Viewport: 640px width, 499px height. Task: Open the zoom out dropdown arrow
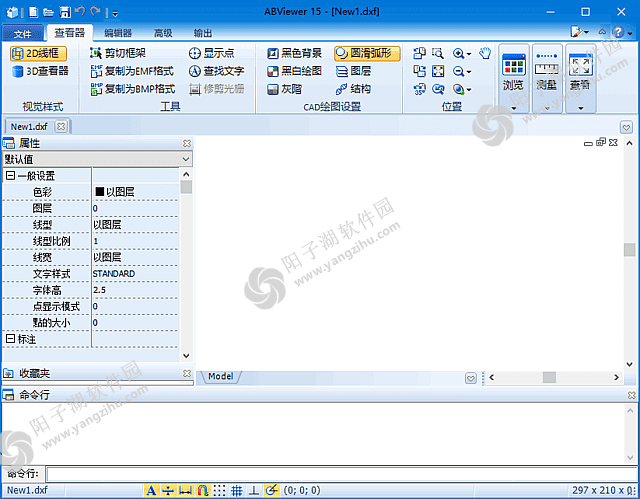[469, 72]
